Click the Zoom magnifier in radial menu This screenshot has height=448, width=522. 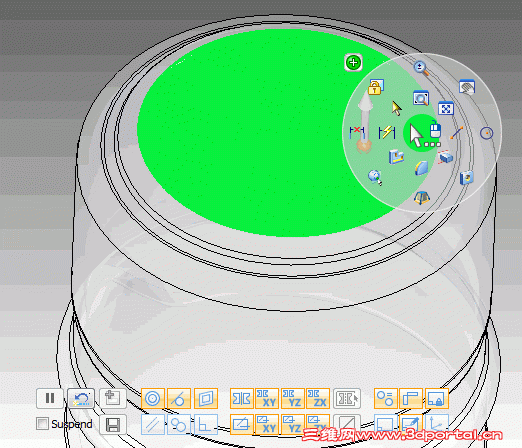tap(421, 68)
